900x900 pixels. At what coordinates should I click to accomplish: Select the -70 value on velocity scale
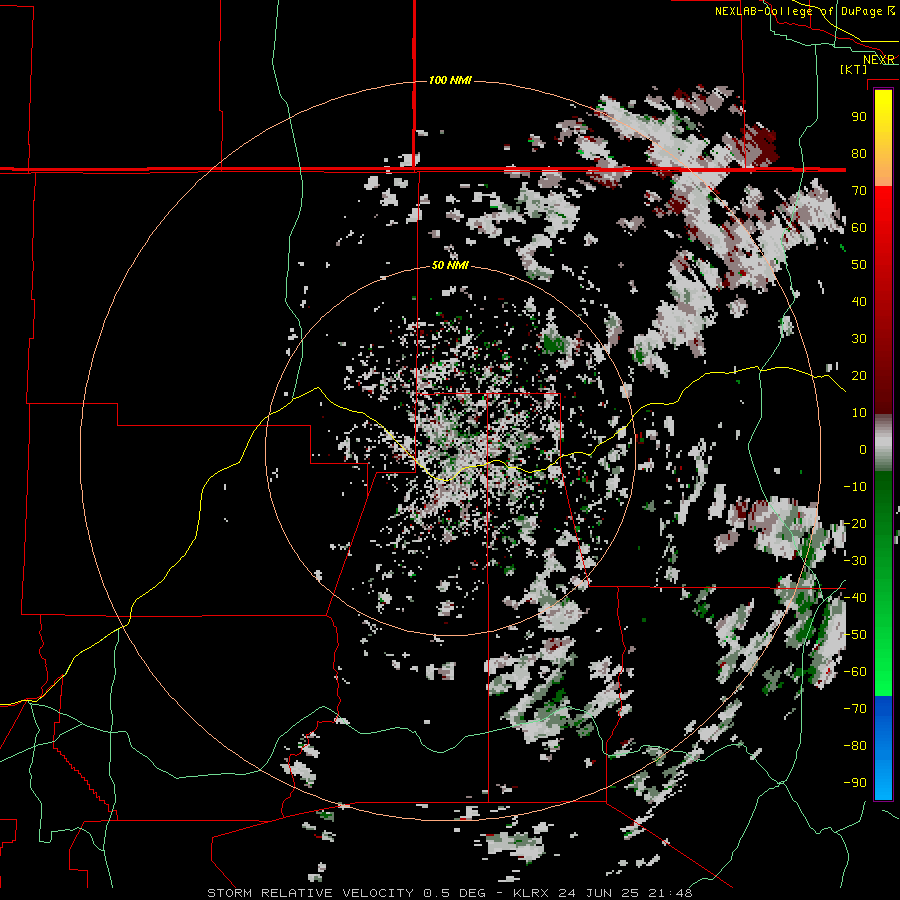(855, 709)
